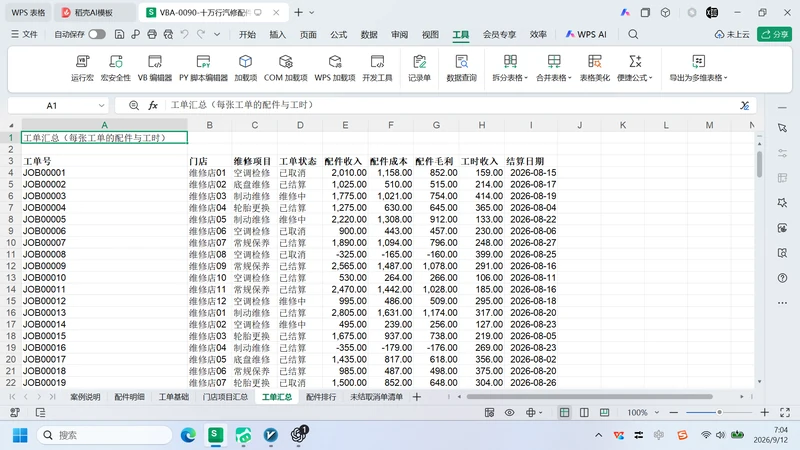Open Developer Tools (开发工具)
This screenshot has height=450, width=800.
coord(377,68)
